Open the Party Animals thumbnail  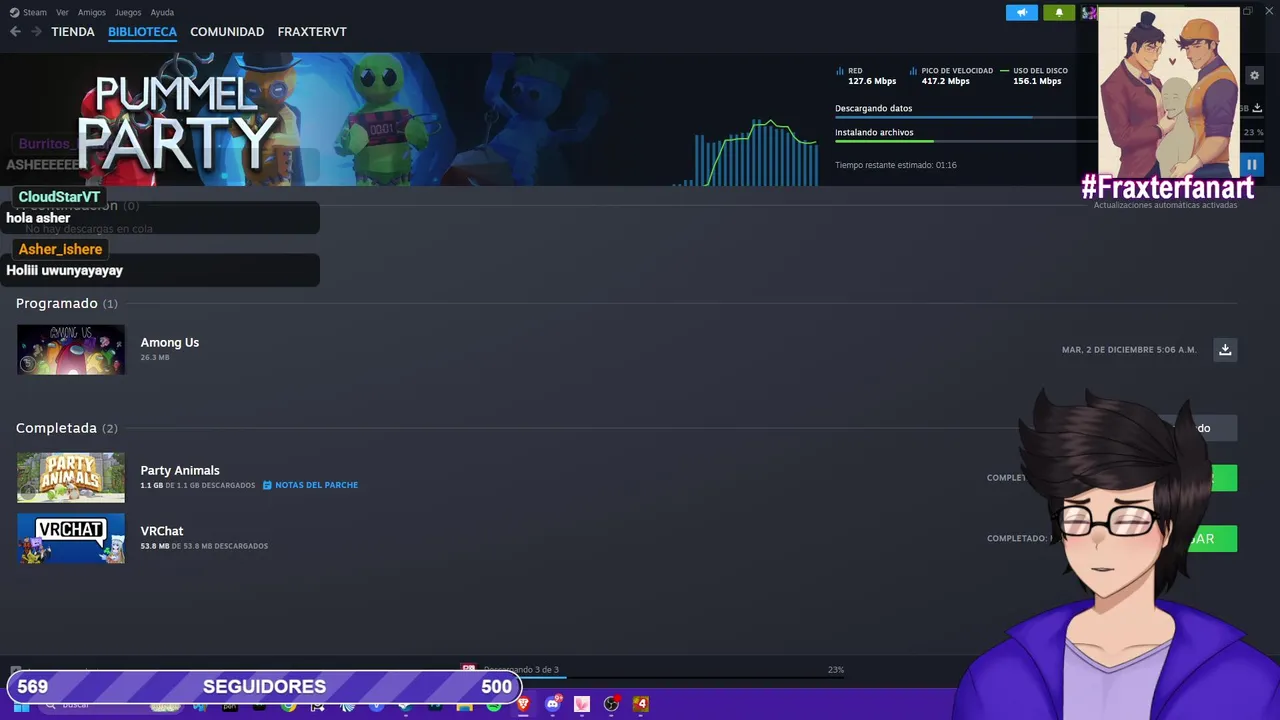(x=71, y=477)
